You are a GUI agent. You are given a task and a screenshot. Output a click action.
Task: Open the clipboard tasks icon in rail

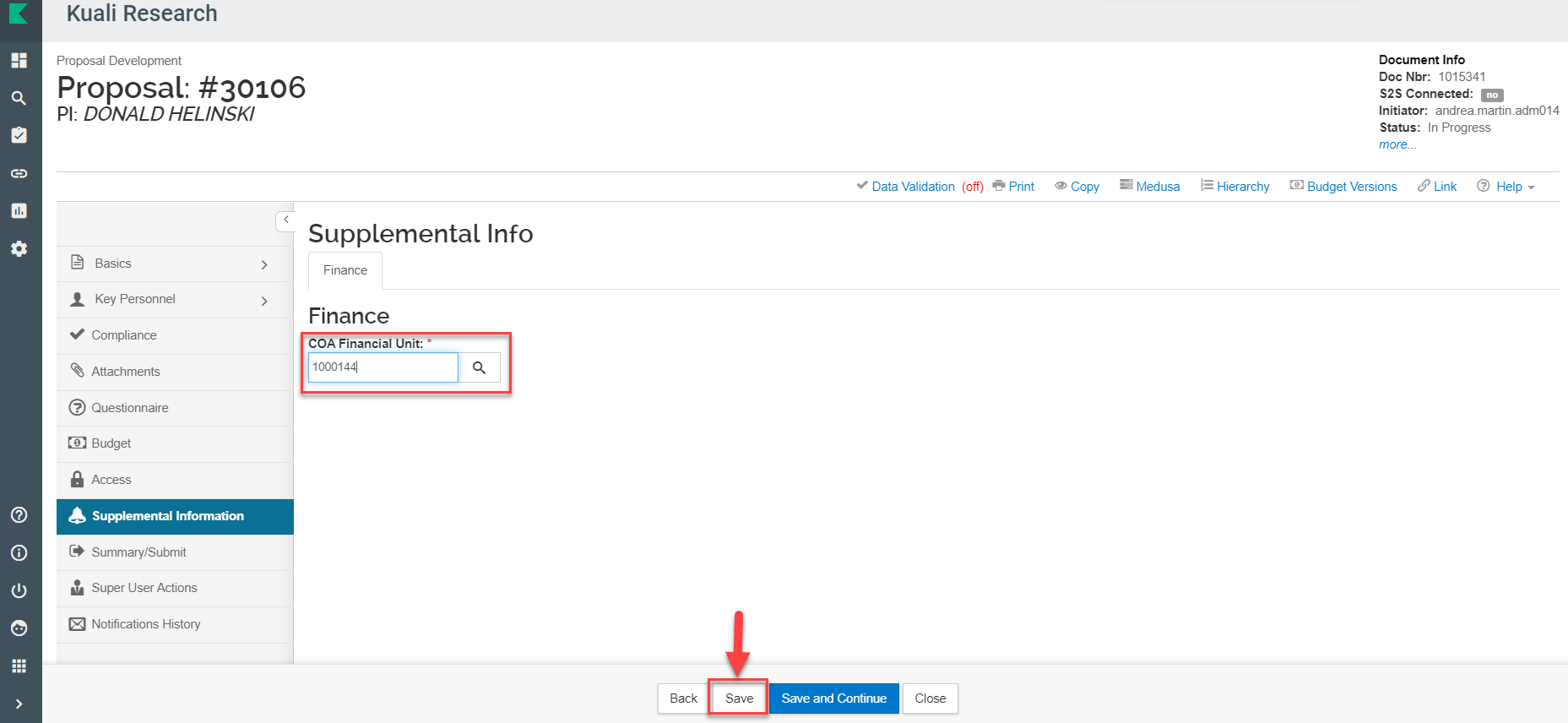(19, 135)
